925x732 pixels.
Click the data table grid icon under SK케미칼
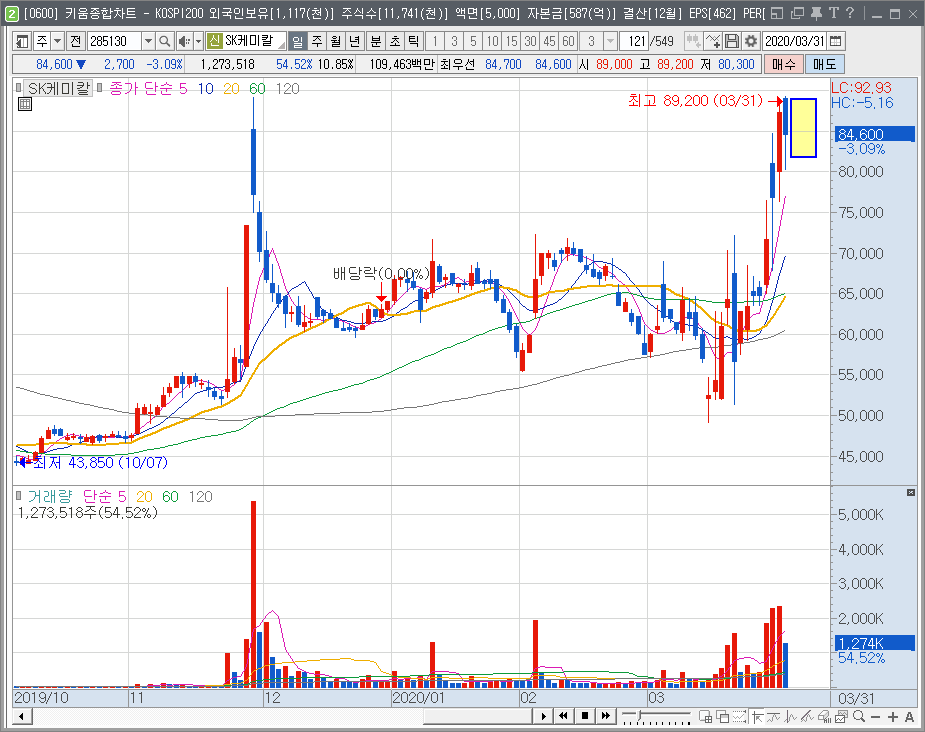pyautogui.click(x=25, y=105)
